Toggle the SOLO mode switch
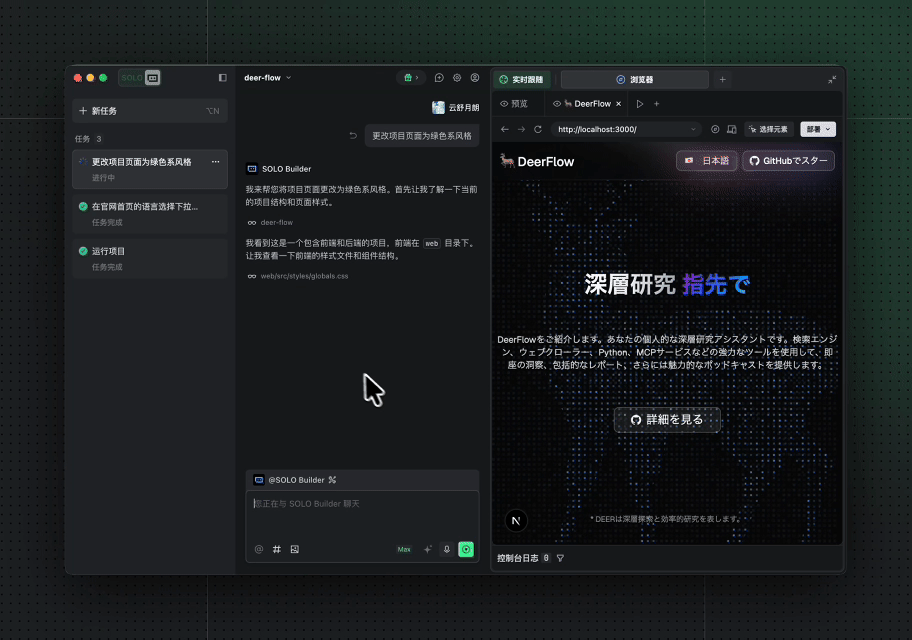 point(140,78)
